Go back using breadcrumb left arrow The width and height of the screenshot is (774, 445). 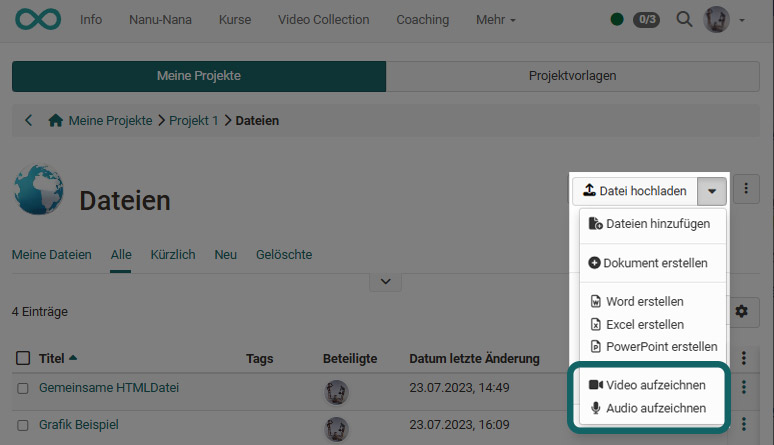[x=28, y=120]
